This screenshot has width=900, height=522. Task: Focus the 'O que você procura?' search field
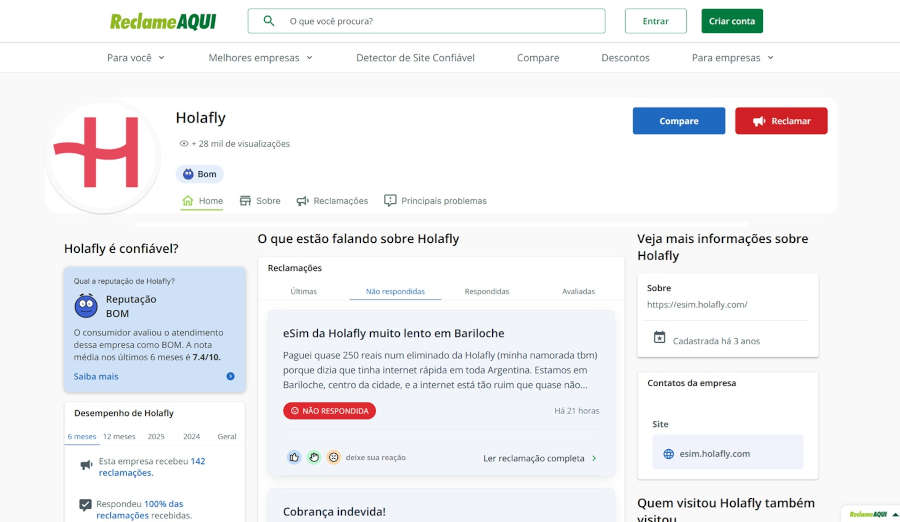[x=426, y=21]
